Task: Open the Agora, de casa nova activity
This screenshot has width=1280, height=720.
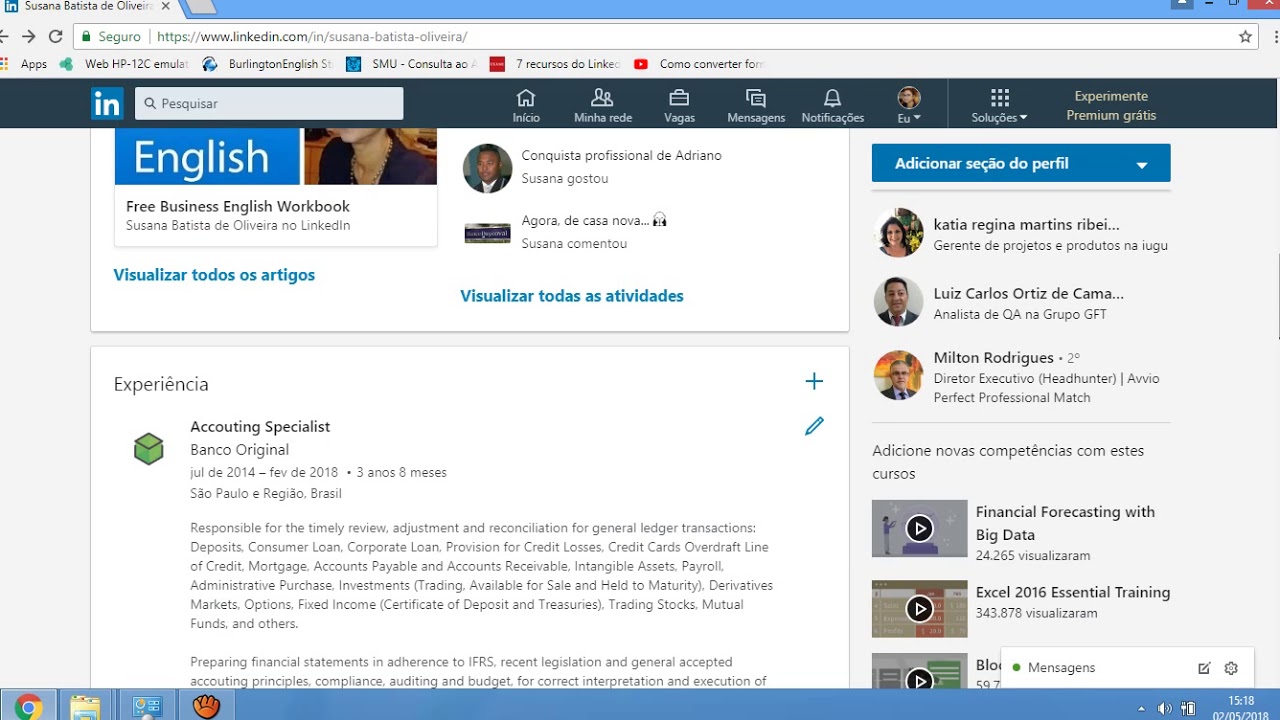Action: [594, 220]
